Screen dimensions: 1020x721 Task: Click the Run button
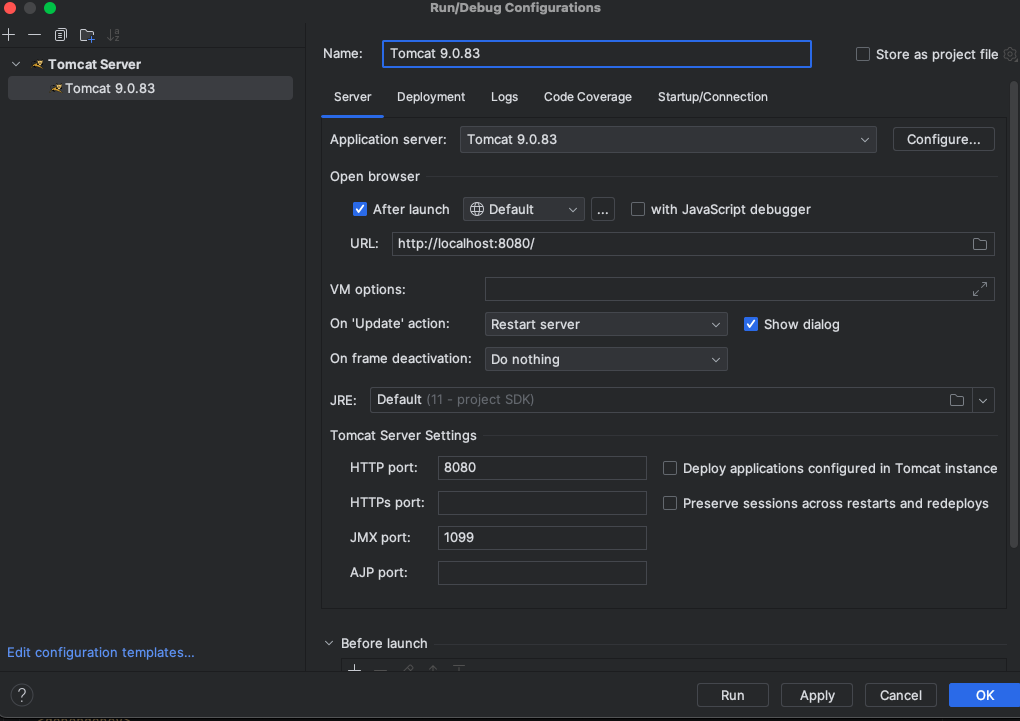point(732,695)
